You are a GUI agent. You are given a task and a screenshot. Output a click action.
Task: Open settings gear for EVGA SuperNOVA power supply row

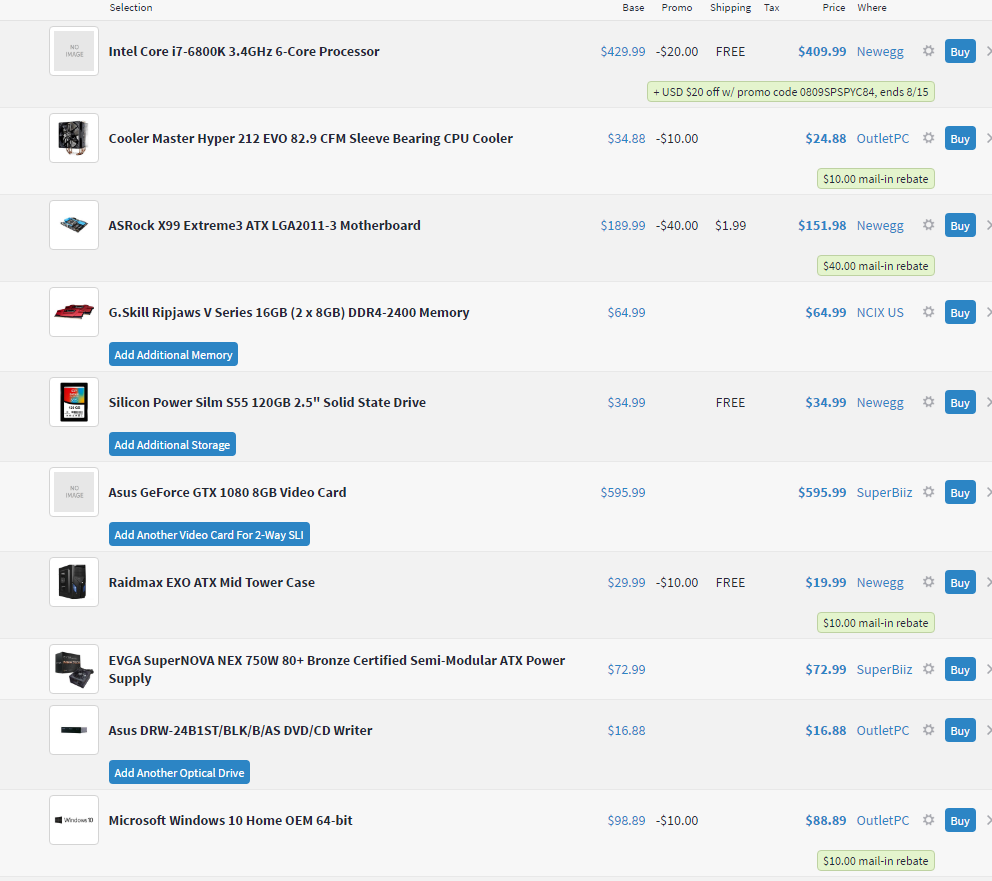[928, 669]
